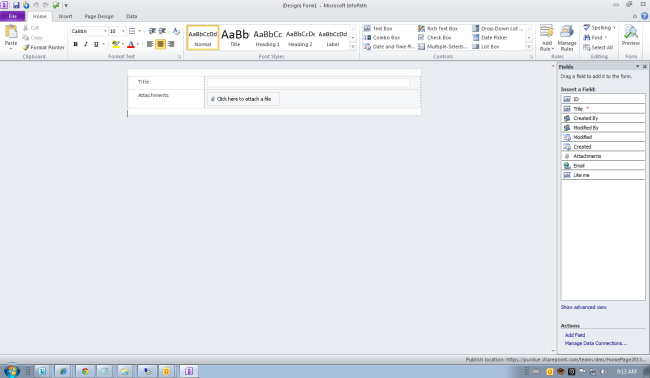Switch to the Insert tab
The height and width of the screenshot is (378, 650).
tap(65, 16)
